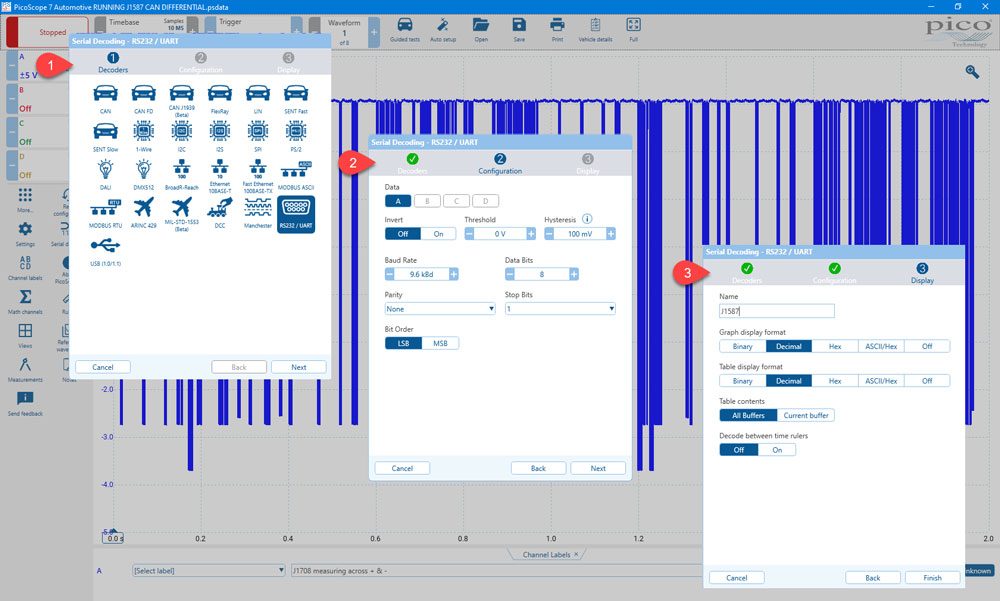Increase the Baud Rate value
The image size is (1000, 601).
coord(453,274)
